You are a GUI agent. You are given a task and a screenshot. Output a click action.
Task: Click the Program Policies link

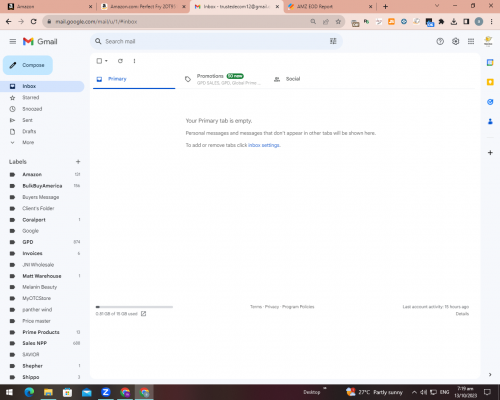[x=298, y=307]
